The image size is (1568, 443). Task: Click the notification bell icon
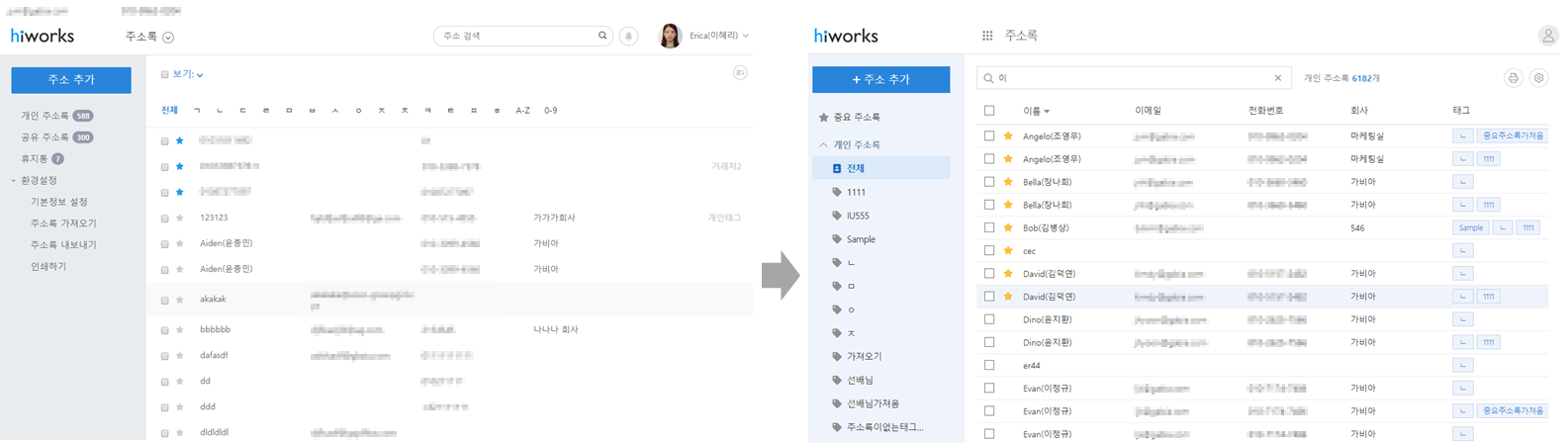click(x=628, y=36)
